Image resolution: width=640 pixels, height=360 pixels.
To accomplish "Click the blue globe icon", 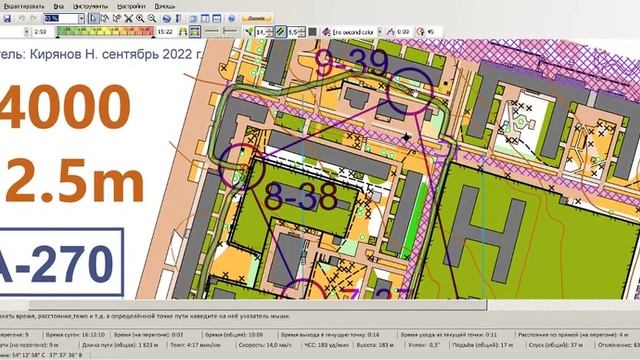I will pyautogui.click(x=167, y=18).
